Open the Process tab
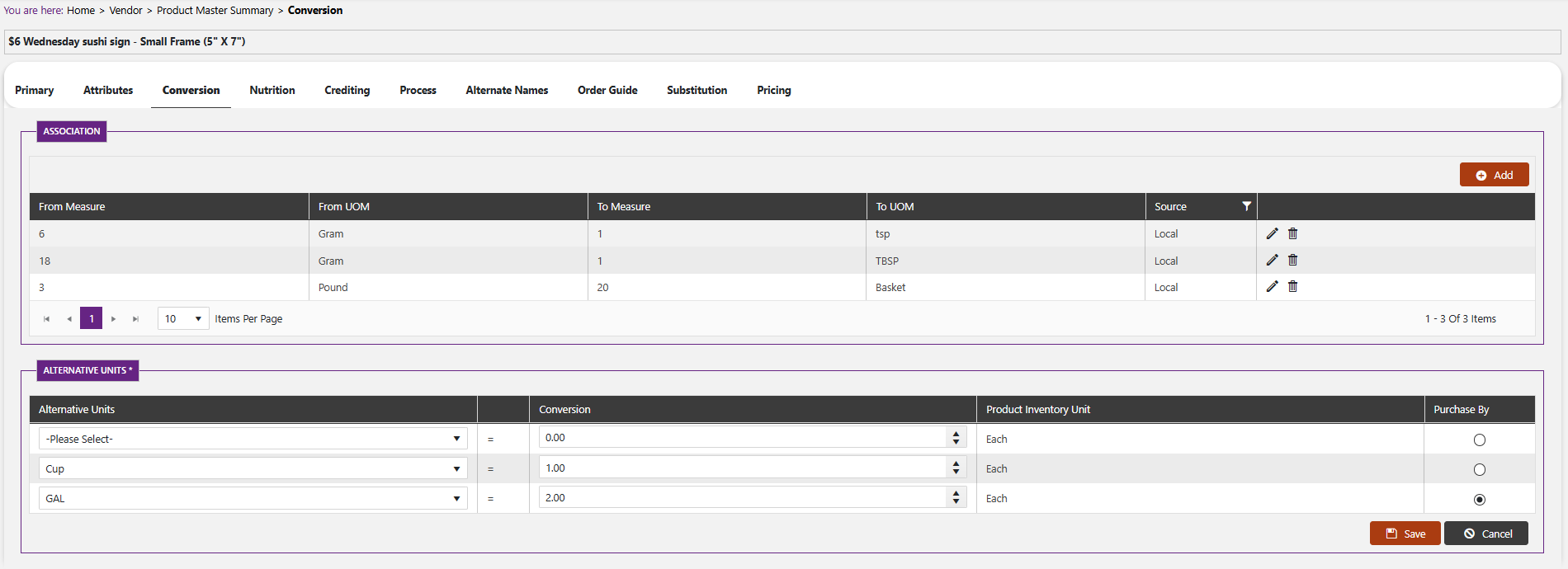The height and width of the screenshot is (569, 1568). 418,90
